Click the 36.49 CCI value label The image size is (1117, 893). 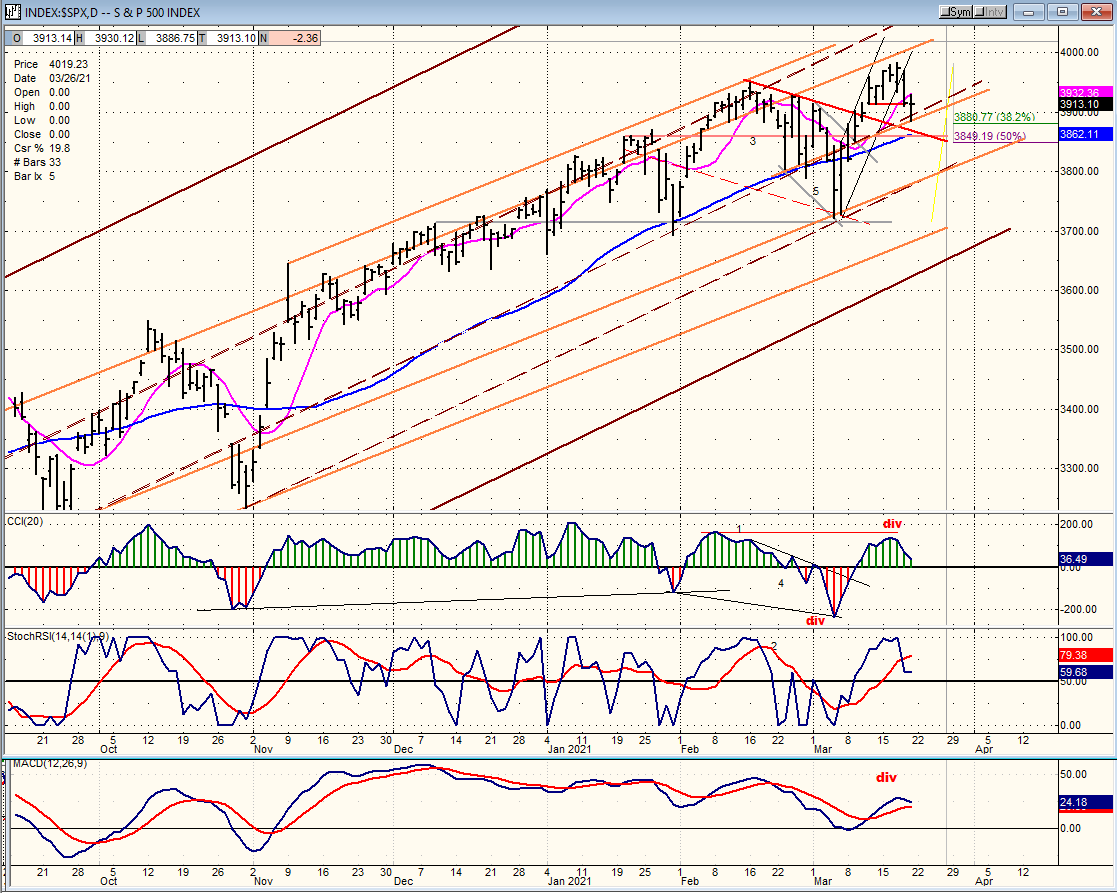pos(1084,559)
